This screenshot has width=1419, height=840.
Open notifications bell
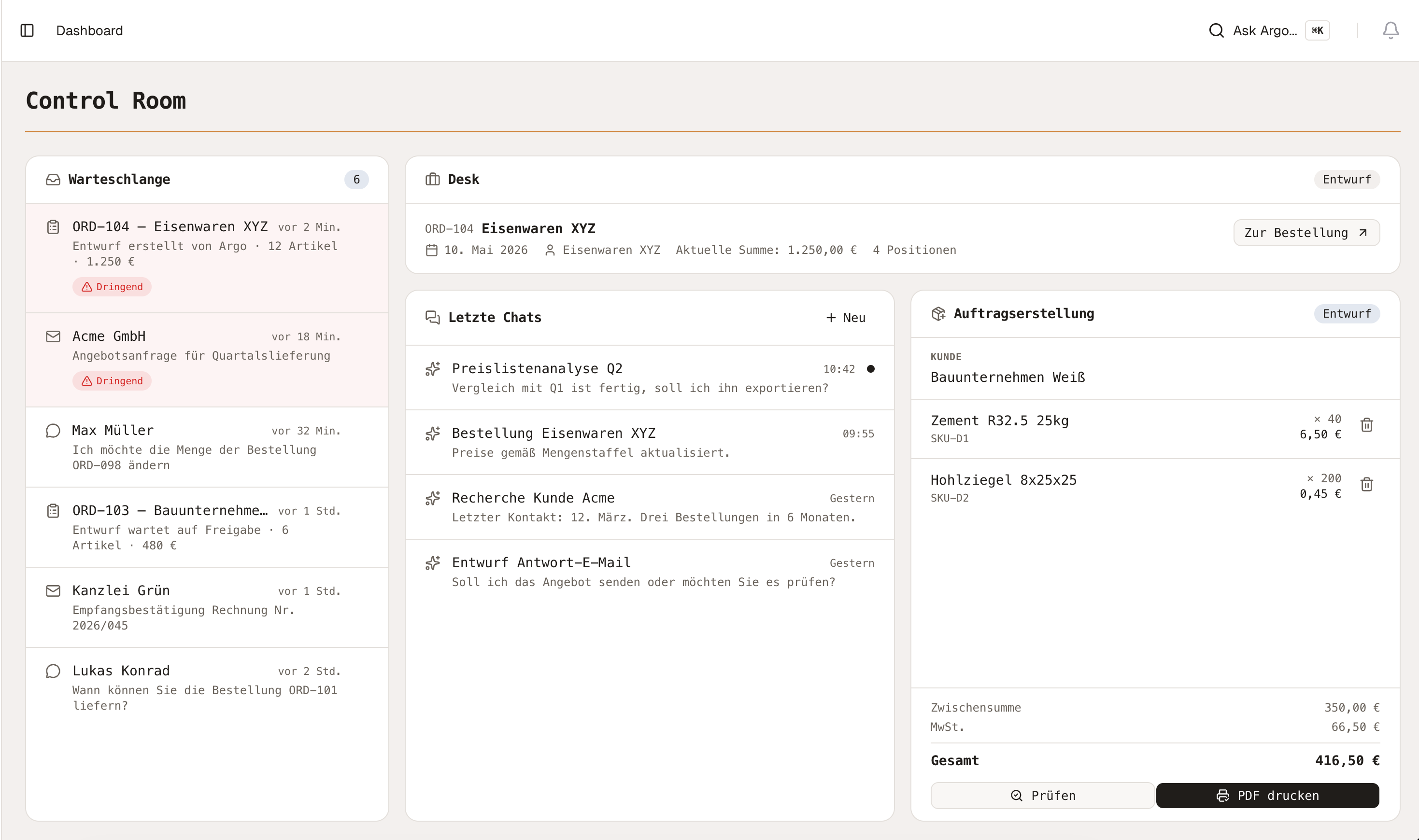[1391, 30]
